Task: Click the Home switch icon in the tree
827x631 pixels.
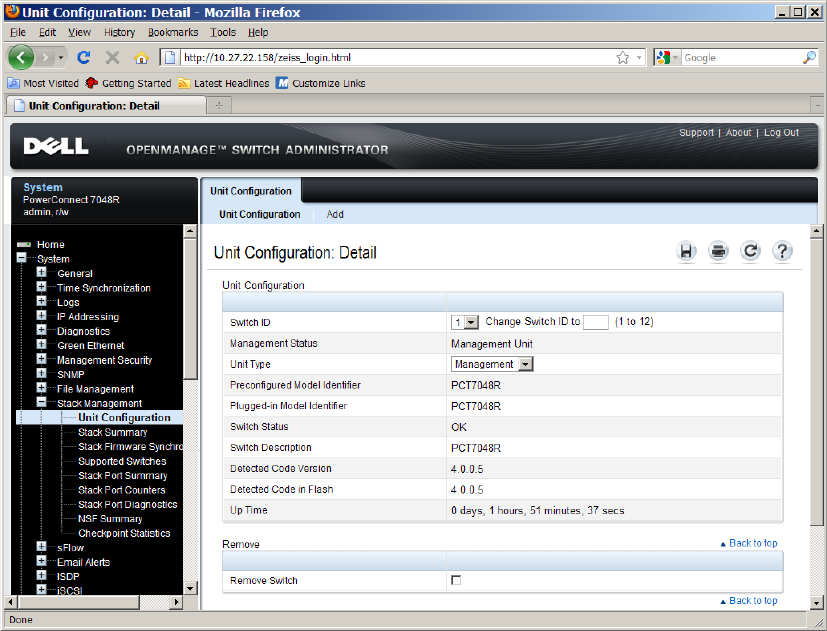Action: [24, 244]
